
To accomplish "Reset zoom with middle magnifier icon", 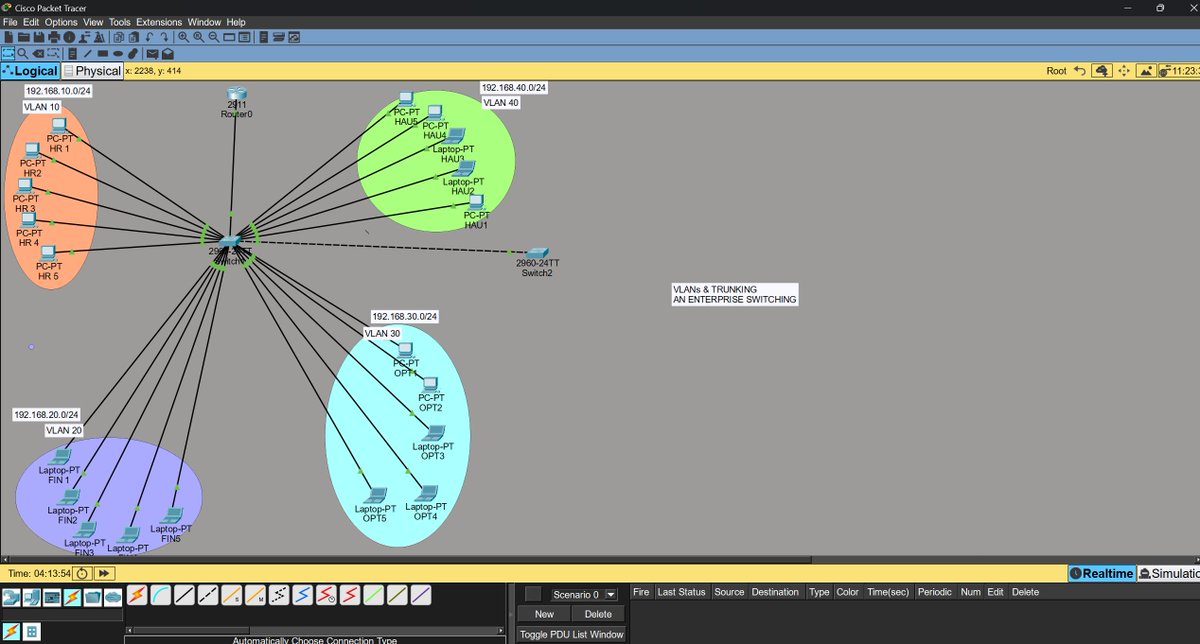I will pos(199,37).
